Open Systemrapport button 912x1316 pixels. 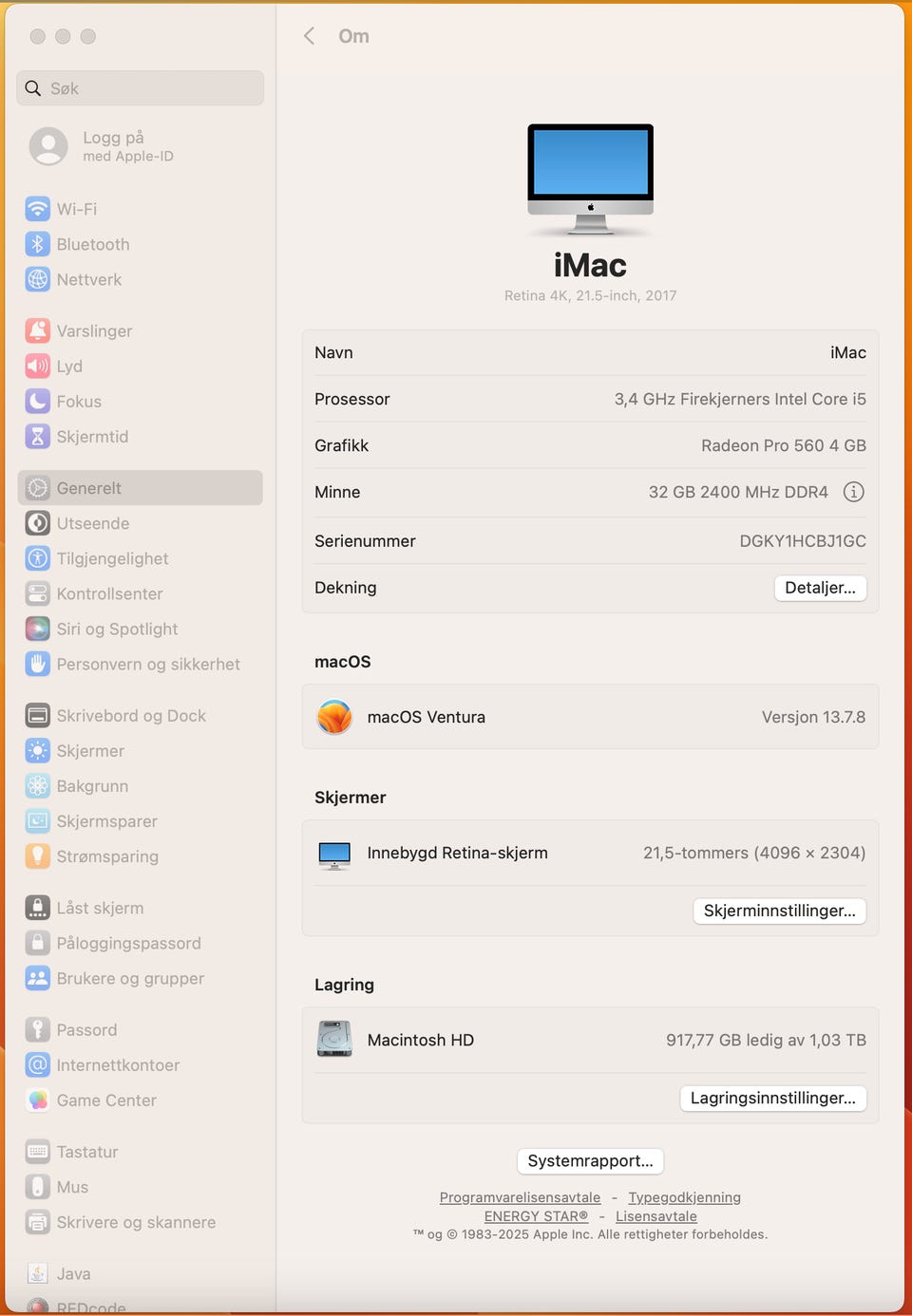point(590,1160)
